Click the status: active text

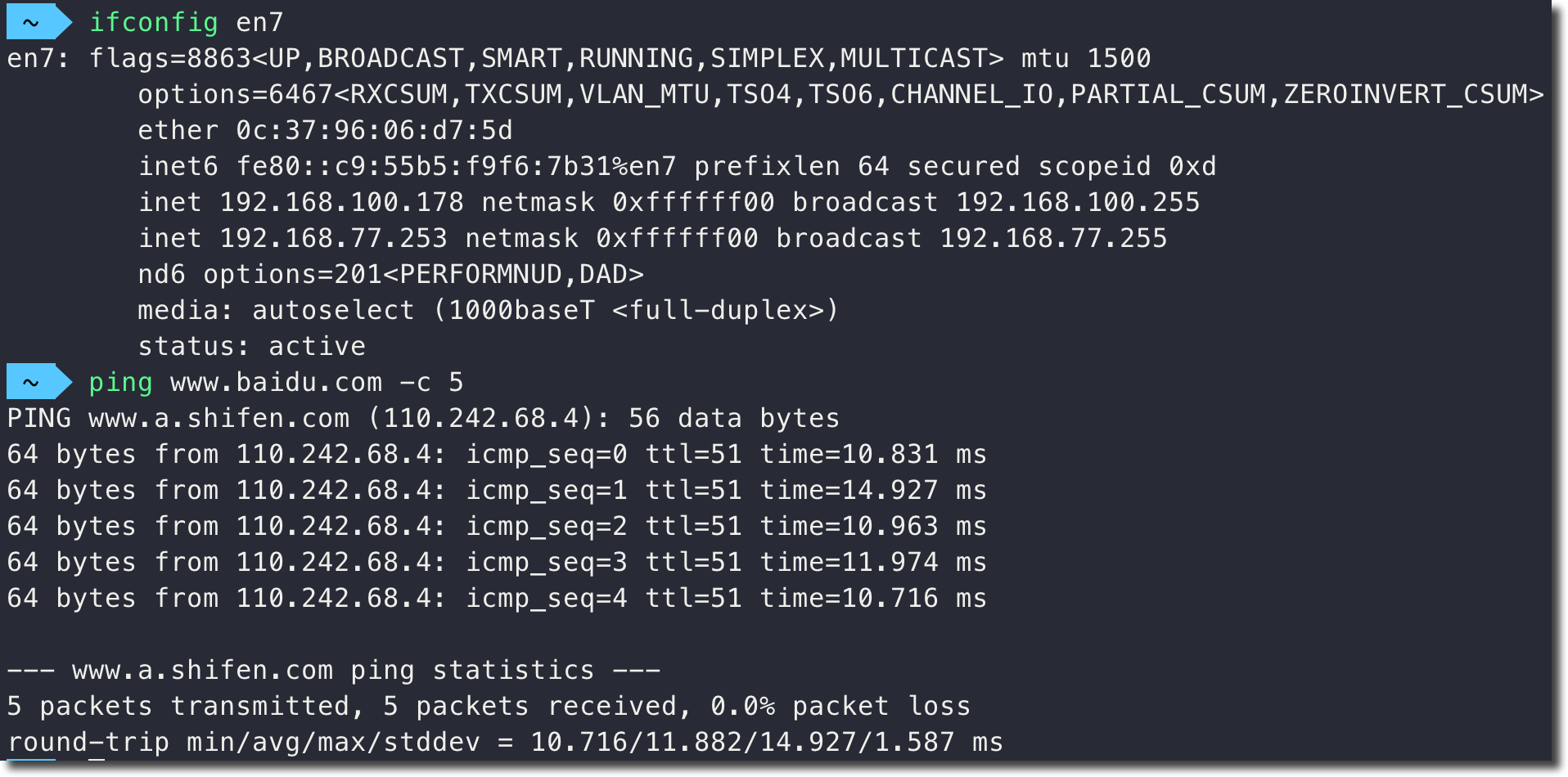pos(251,346)
